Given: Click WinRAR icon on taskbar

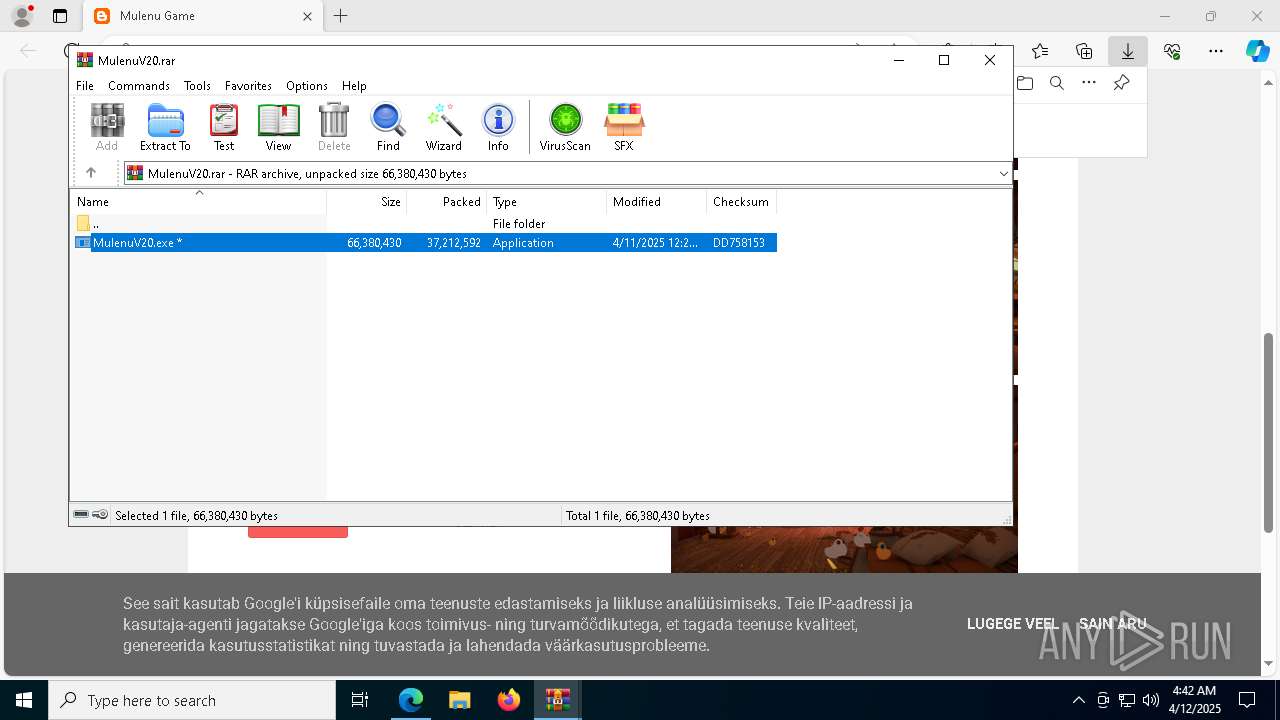Looking at the screenshot, I should 557,700.
